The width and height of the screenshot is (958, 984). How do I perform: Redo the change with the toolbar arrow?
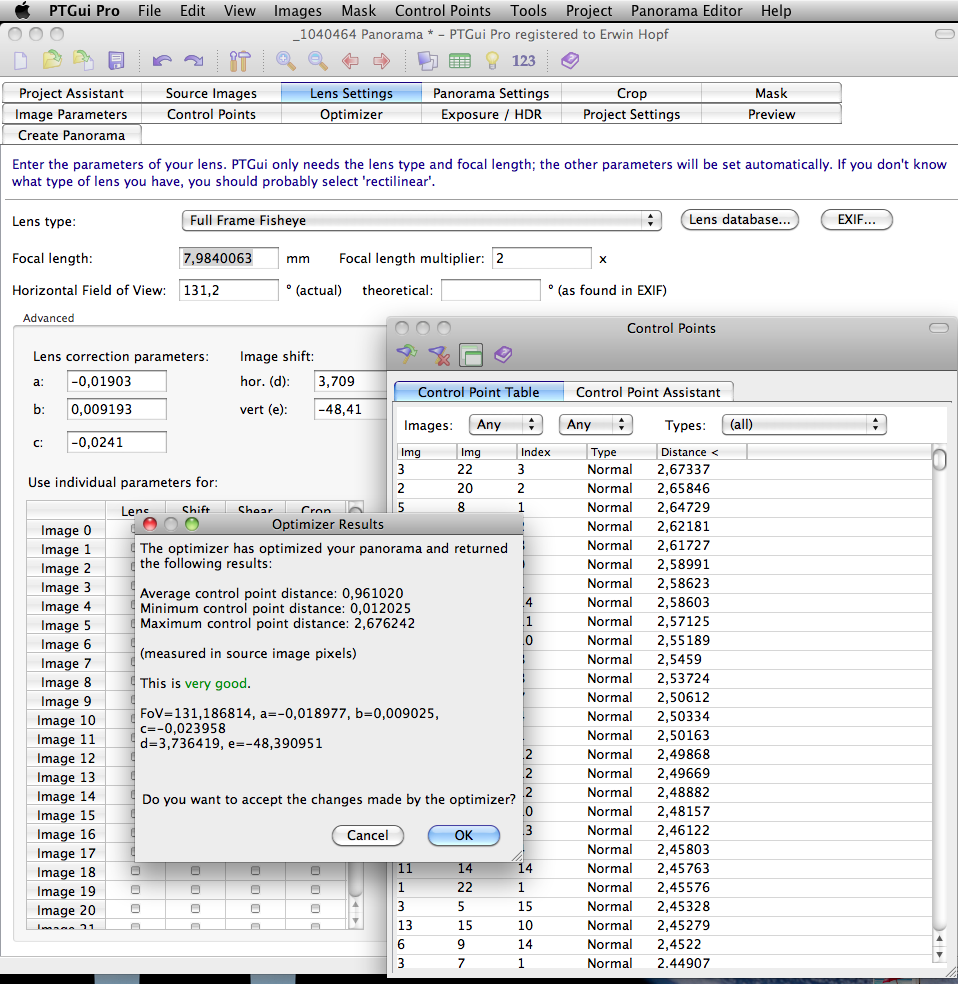(193, 61)
